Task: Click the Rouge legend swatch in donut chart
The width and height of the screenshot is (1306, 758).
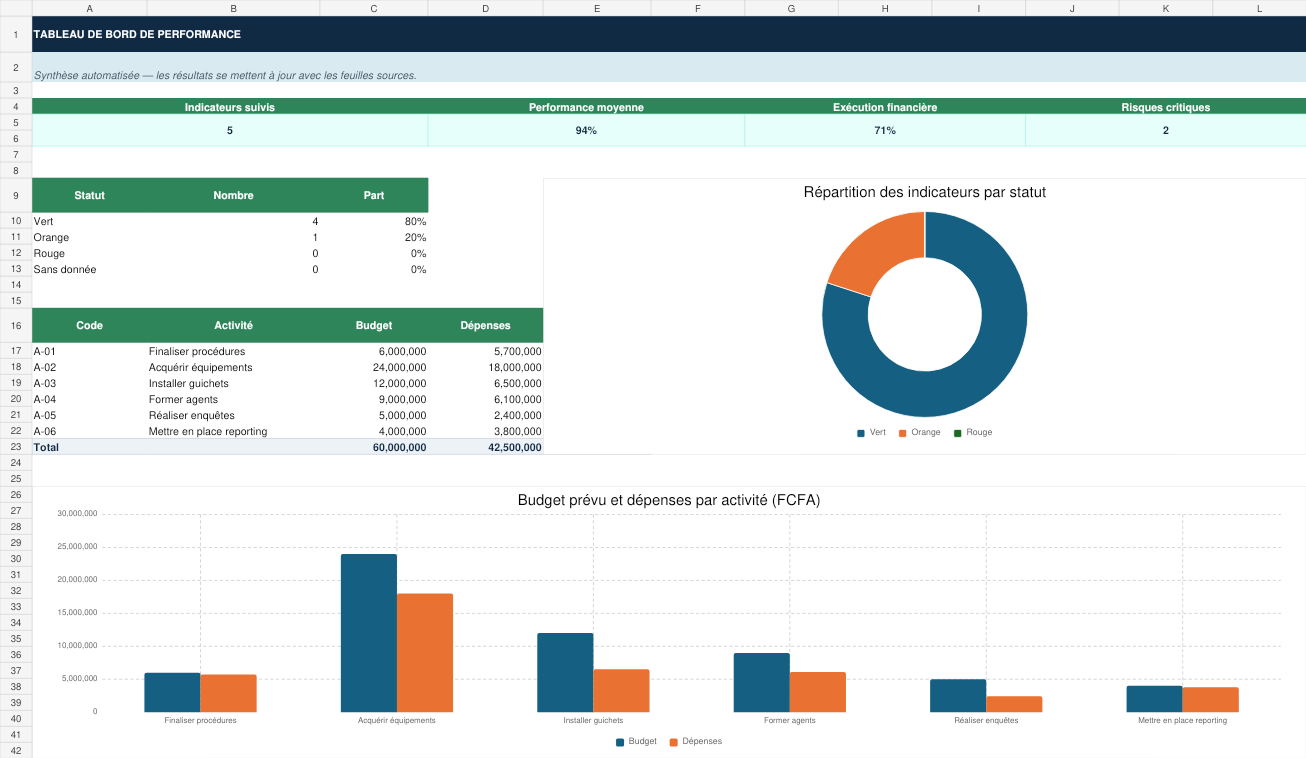Action: (957, 433)
